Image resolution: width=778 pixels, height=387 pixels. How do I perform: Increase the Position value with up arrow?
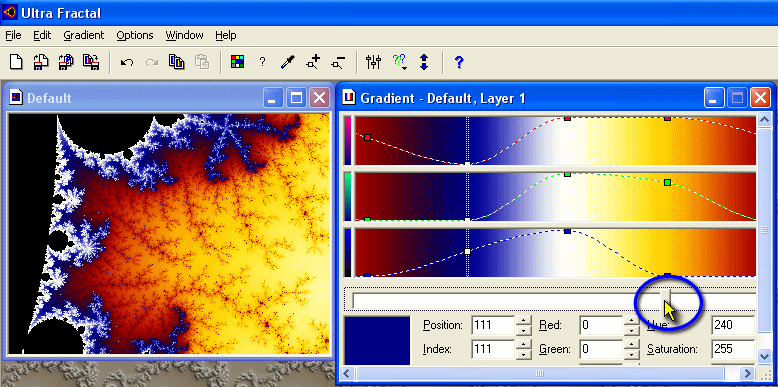(x=523, y=321)
